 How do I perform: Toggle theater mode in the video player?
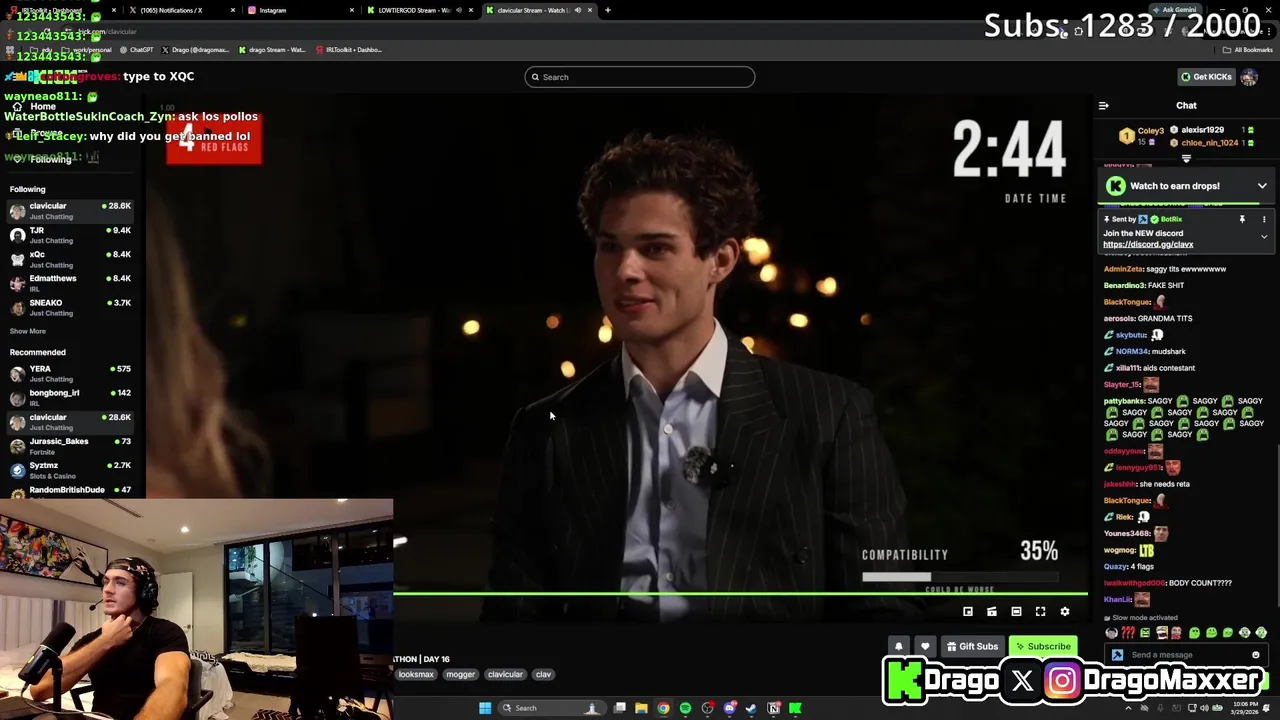[x=1016, y=612]
